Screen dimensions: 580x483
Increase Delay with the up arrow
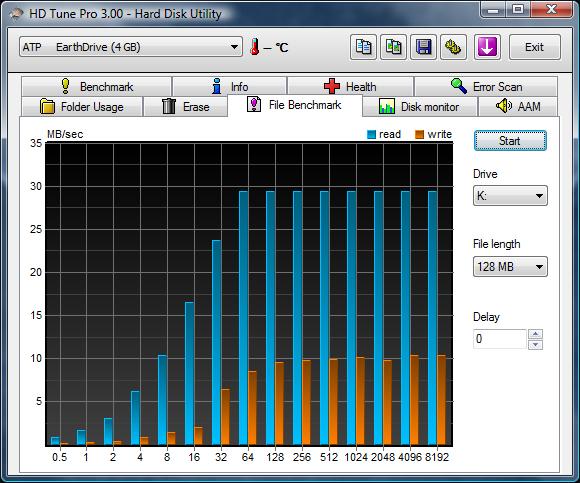point(536,334)
